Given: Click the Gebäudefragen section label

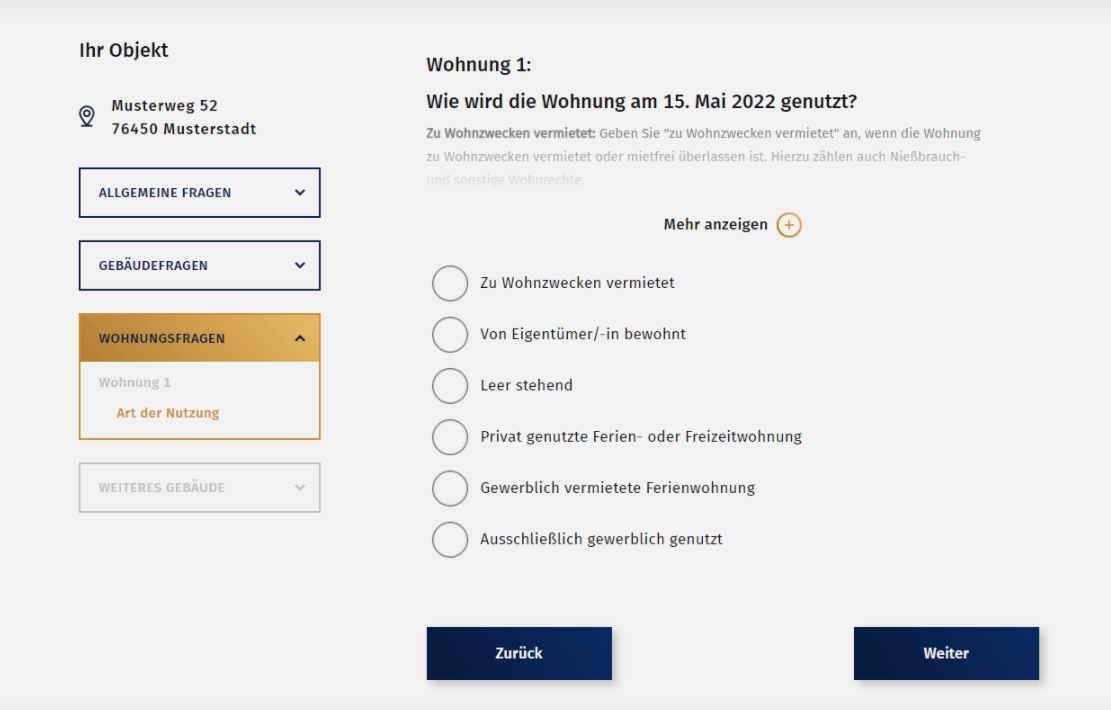Looking at the screenshot, I should tap(153, 266).
